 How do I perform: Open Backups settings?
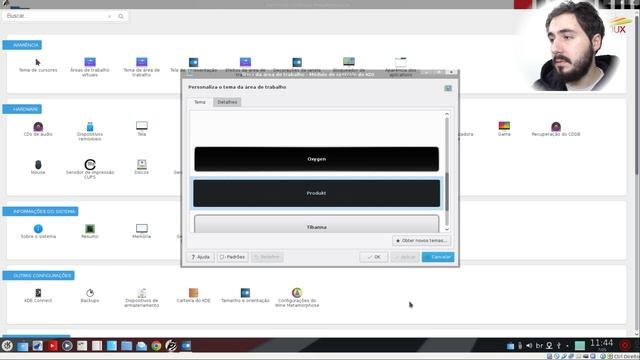90,295
